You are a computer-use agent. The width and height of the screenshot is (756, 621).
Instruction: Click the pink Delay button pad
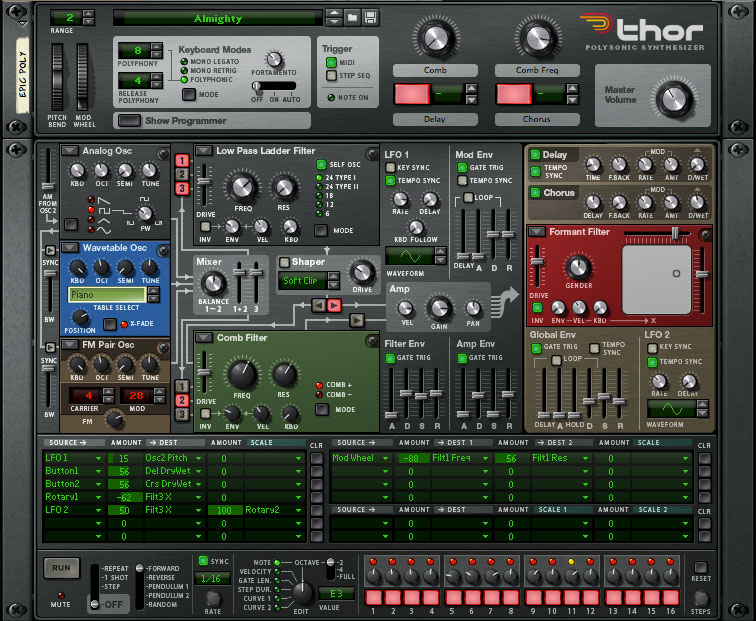[x=412, y=94]
